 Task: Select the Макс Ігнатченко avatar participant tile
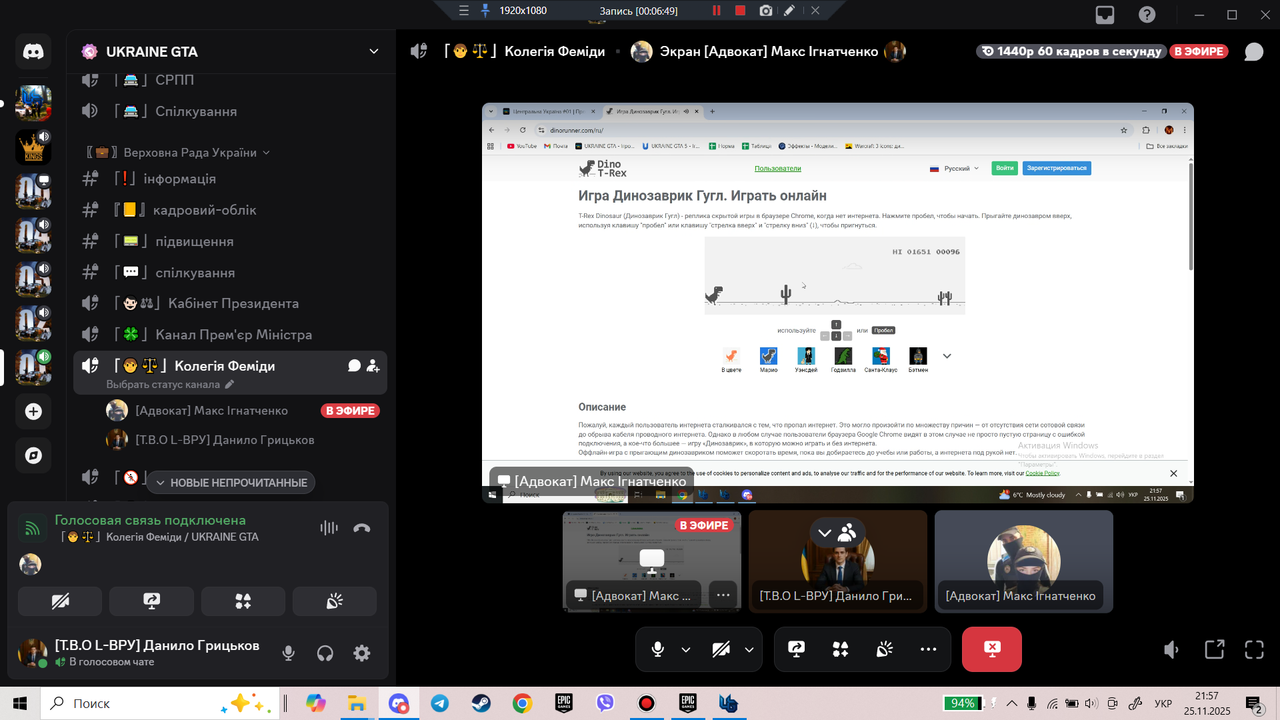pos(1024,561)
